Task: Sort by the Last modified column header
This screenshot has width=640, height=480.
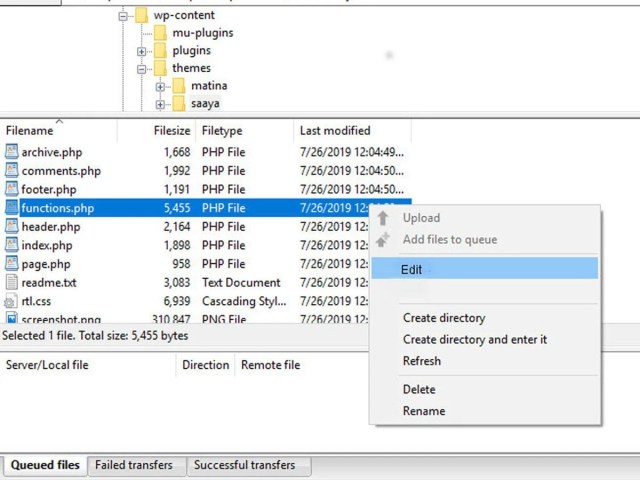Action: tap(353, 131)
